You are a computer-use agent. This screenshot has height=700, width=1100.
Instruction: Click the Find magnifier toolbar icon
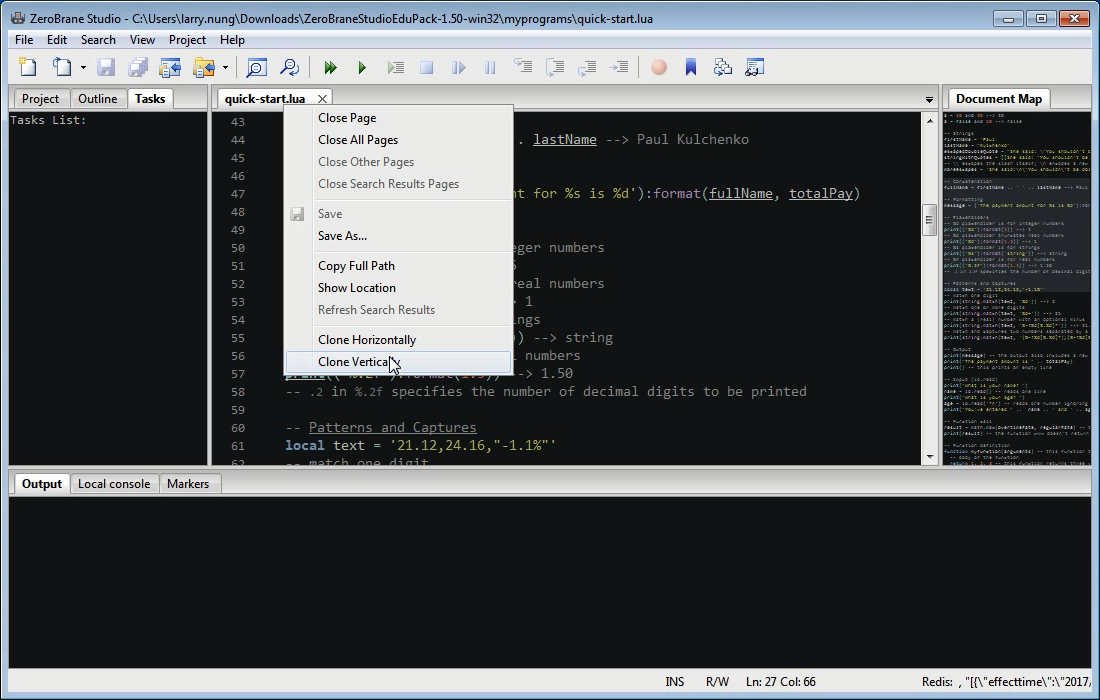click(257, 67)
